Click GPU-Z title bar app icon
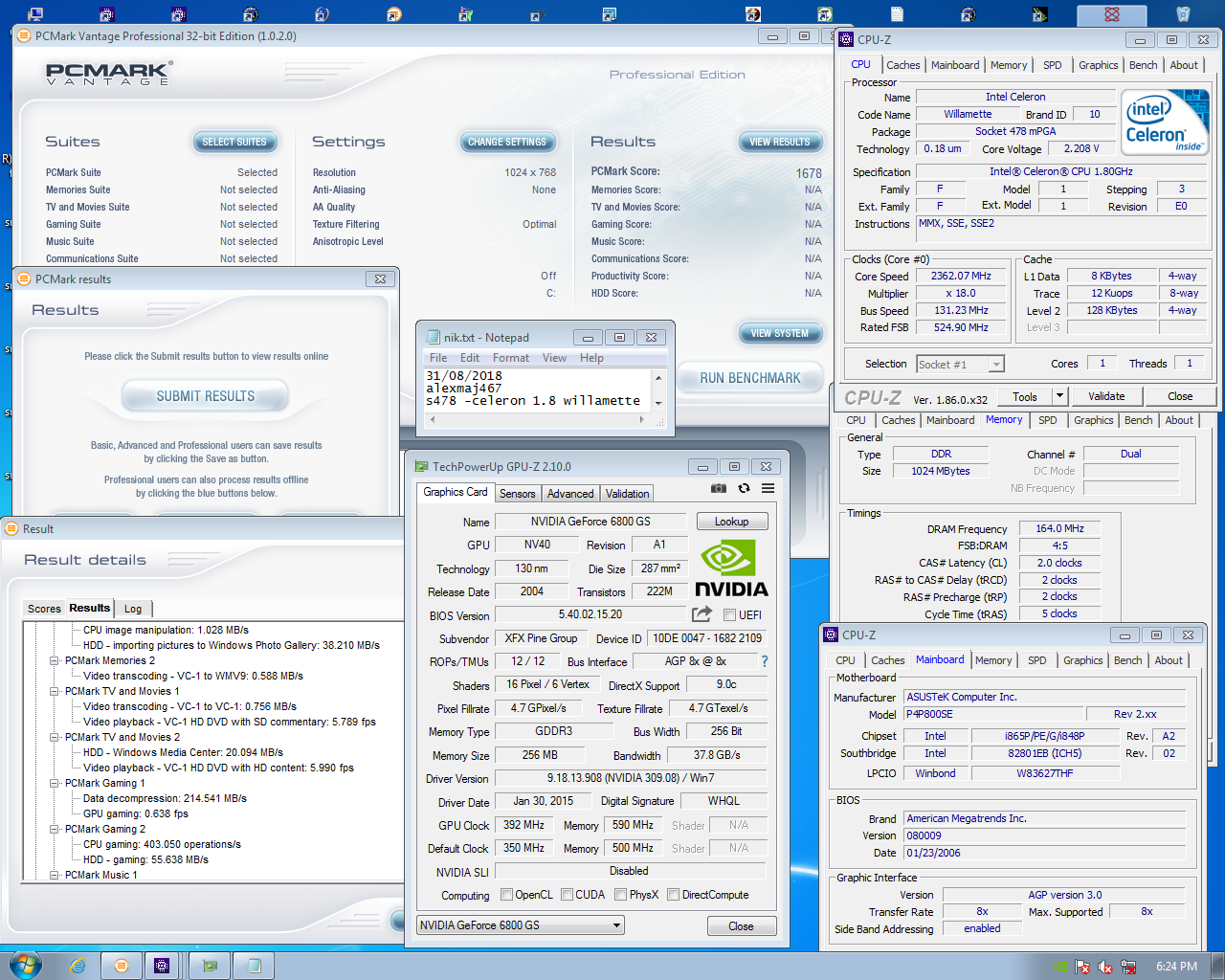The width and height of the screenshot is (1225, 980). (x=421, y=467)
